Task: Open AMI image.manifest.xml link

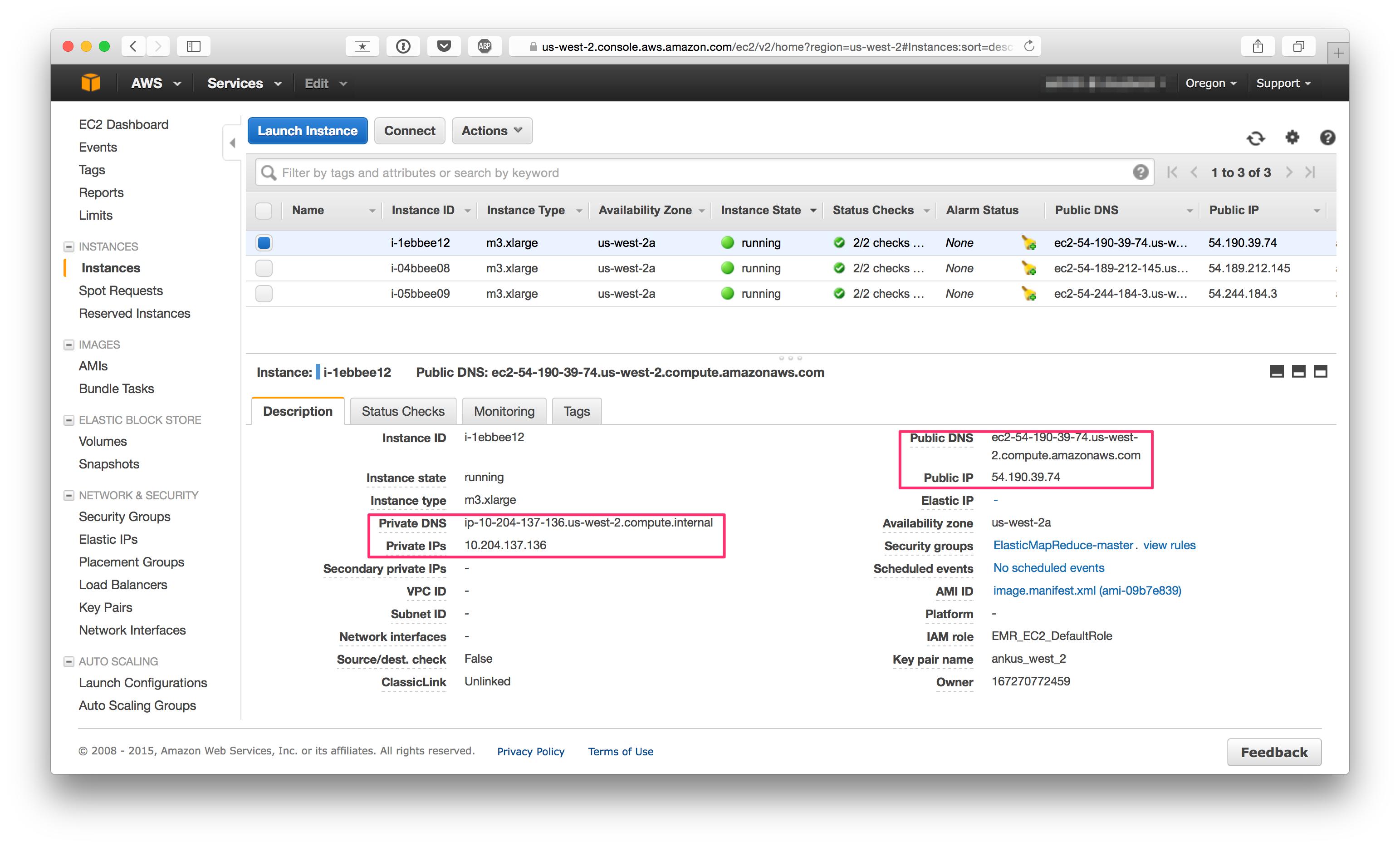Action: tap(1087, 591)
